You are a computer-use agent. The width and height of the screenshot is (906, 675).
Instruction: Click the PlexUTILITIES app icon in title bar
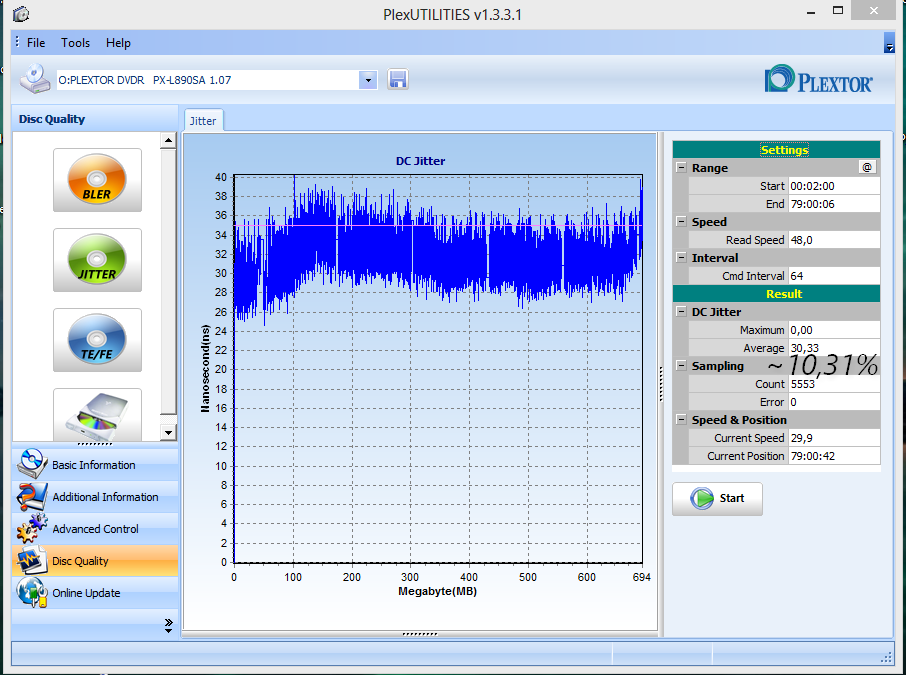click(x=21, y=13)
